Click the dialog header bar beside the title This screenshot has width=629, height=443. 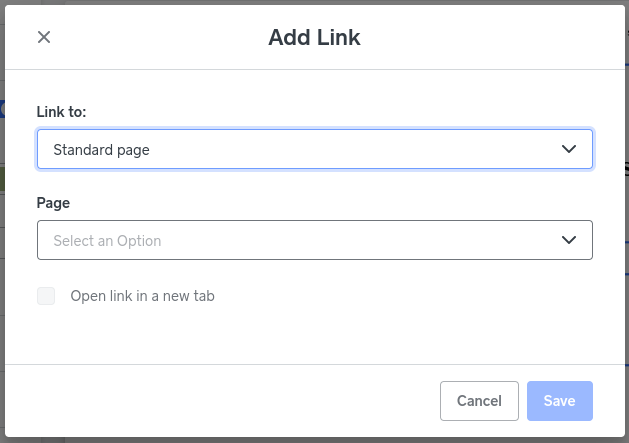[x=480, y=38]
